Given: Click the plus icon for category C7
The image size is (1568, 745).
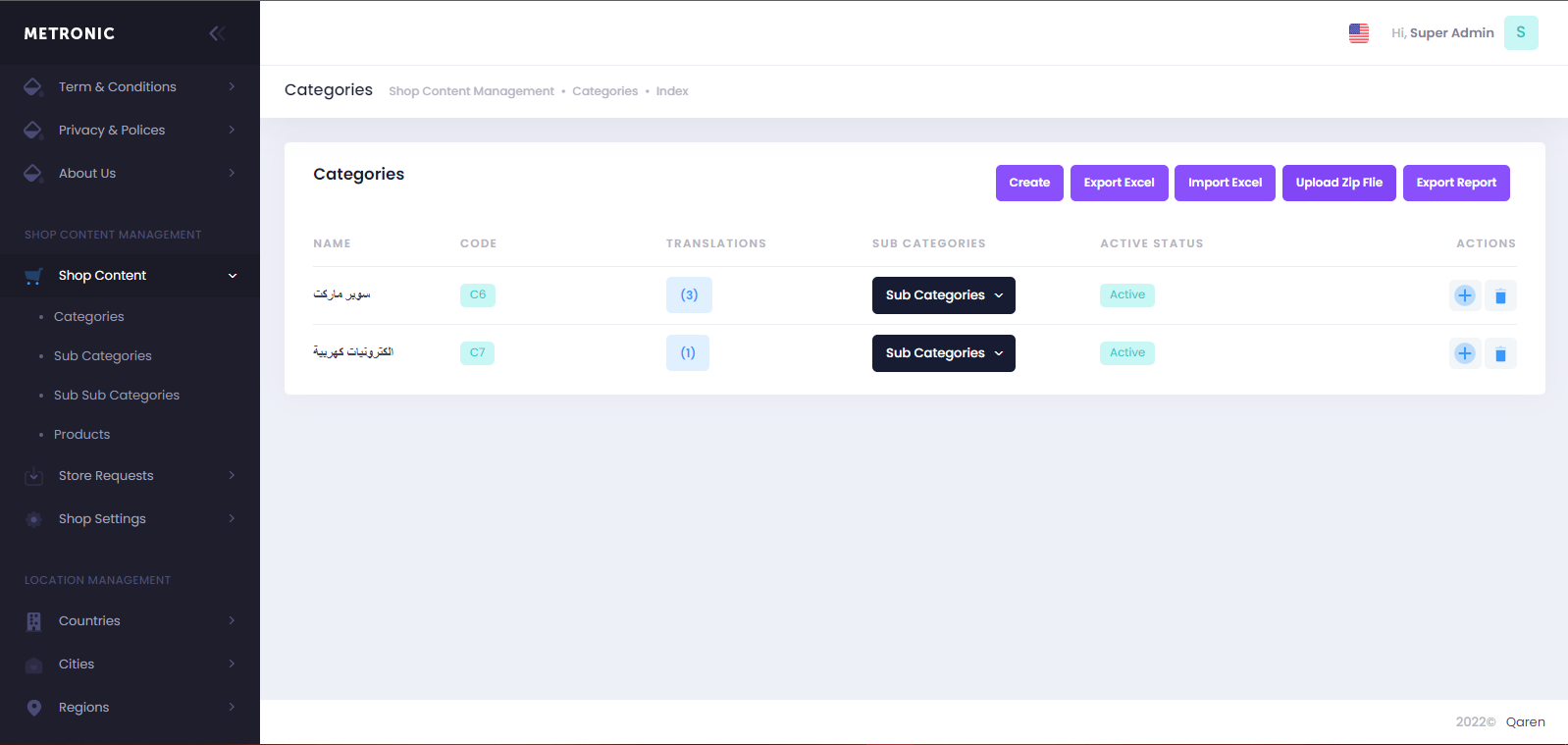Looking at the screenshot, I should (x=1464, y=353).
